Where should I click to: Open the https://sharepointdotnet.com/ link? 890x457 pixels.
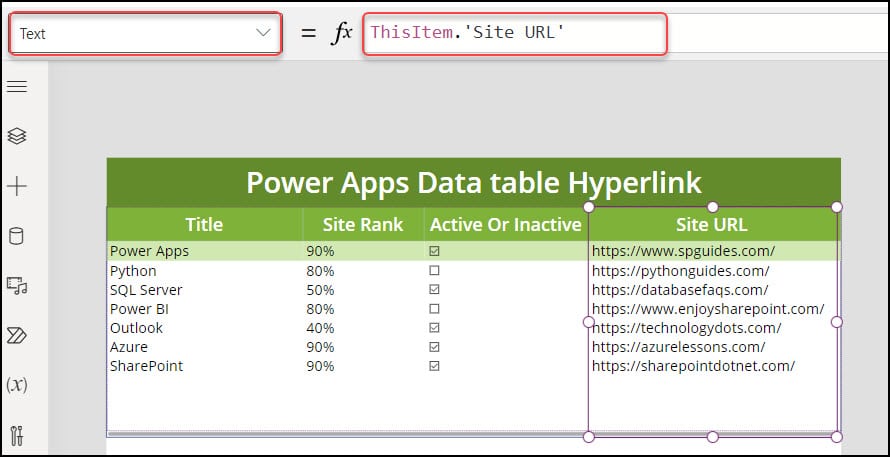coord(693,366)
